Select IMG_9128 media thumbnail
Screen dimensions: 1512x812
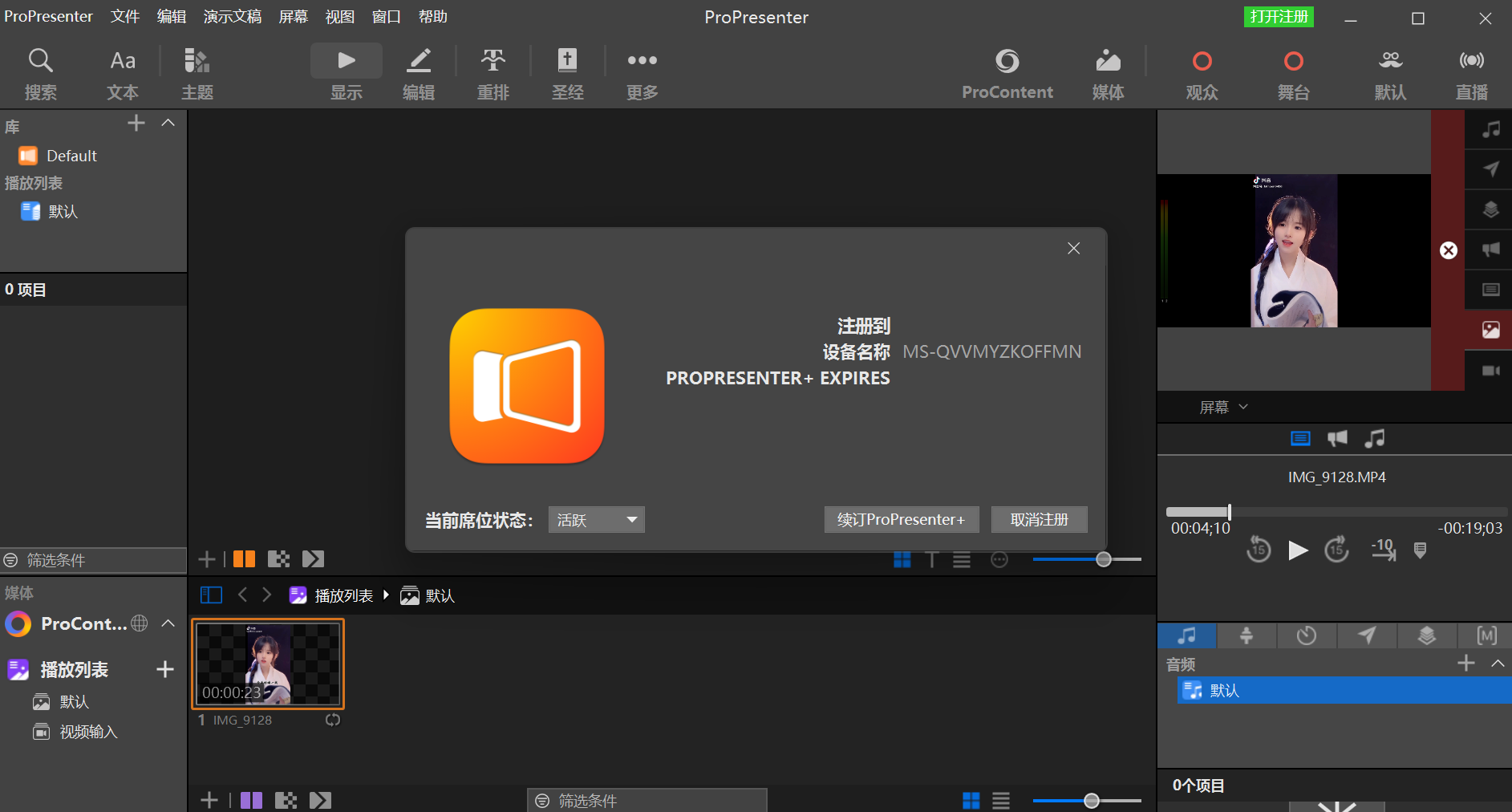click(268, 664)
